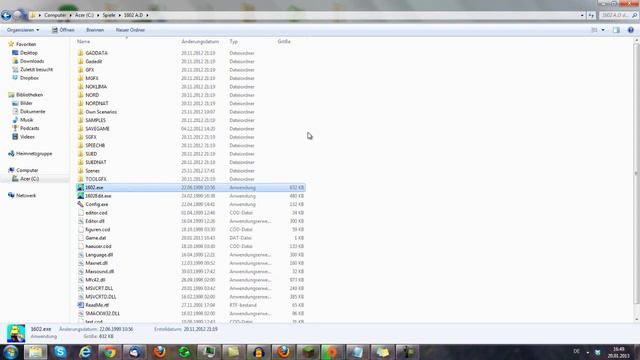The height and width of the screenshot is (360, 640).
Task: Select the TOOLGFX folder icon
Action: point(80,179)
